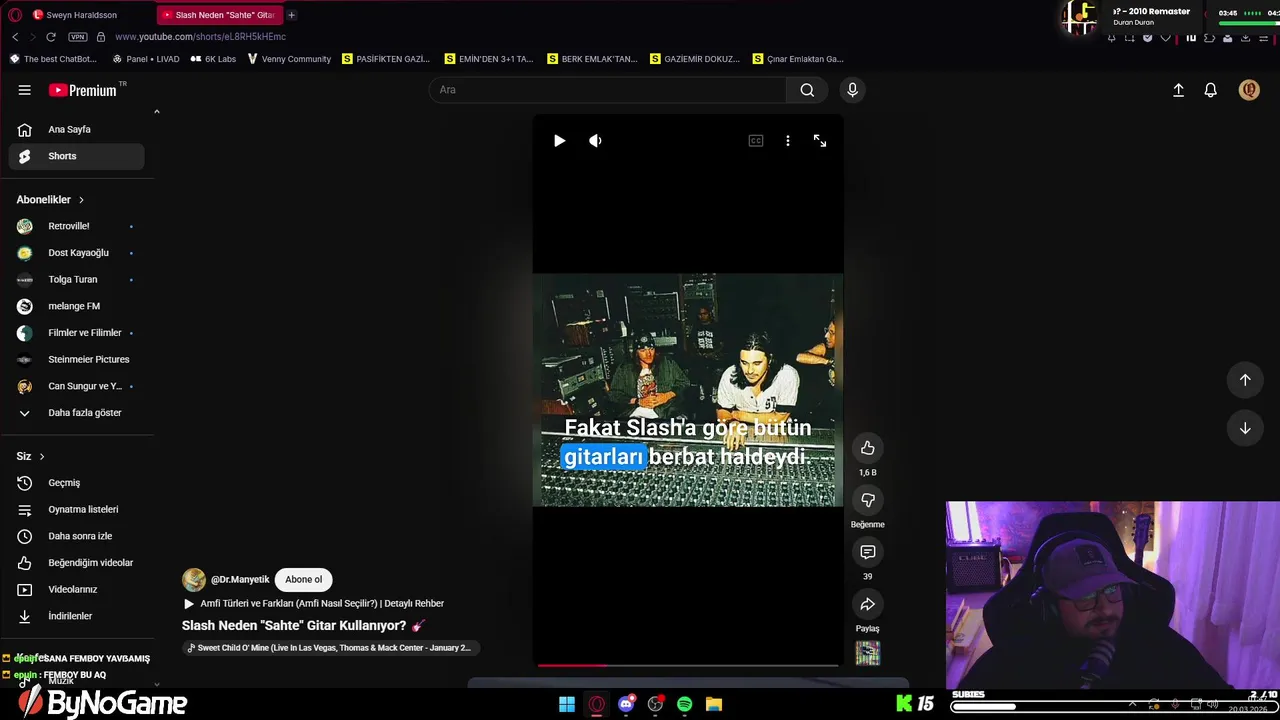This screenshot has width=1280, height=720.
Task: Start voice search with the microphone icon
Action: [x=852, y=90]
